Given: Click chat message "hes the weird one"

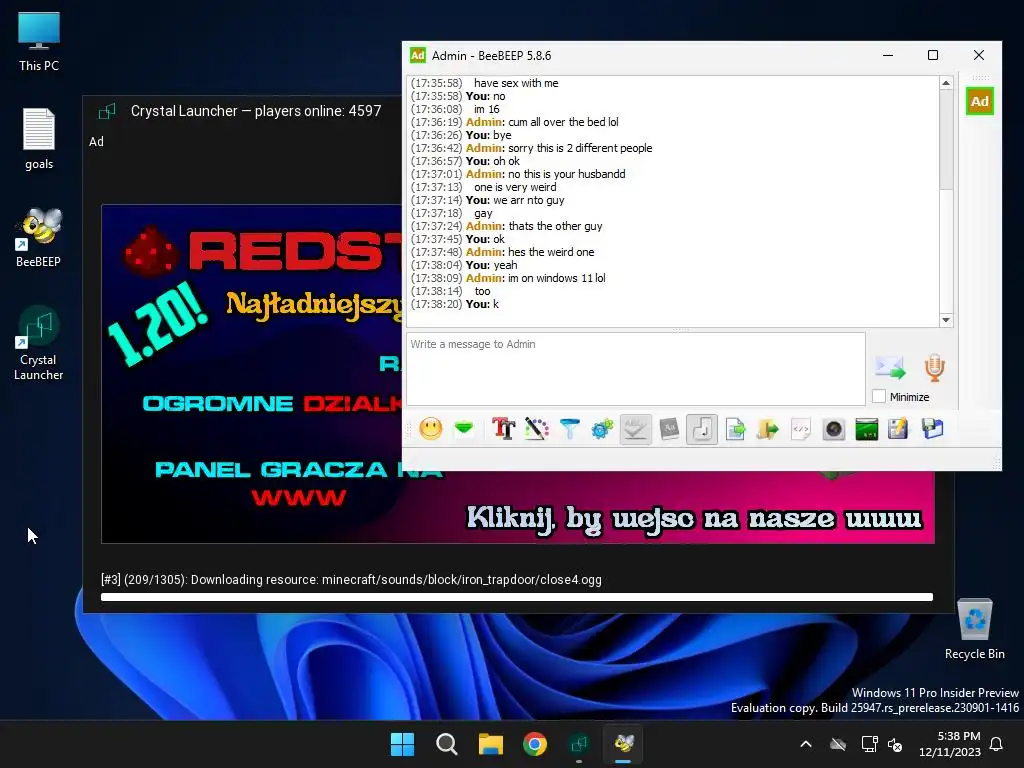Looking at the screenshot, I should tap(551, 252).
